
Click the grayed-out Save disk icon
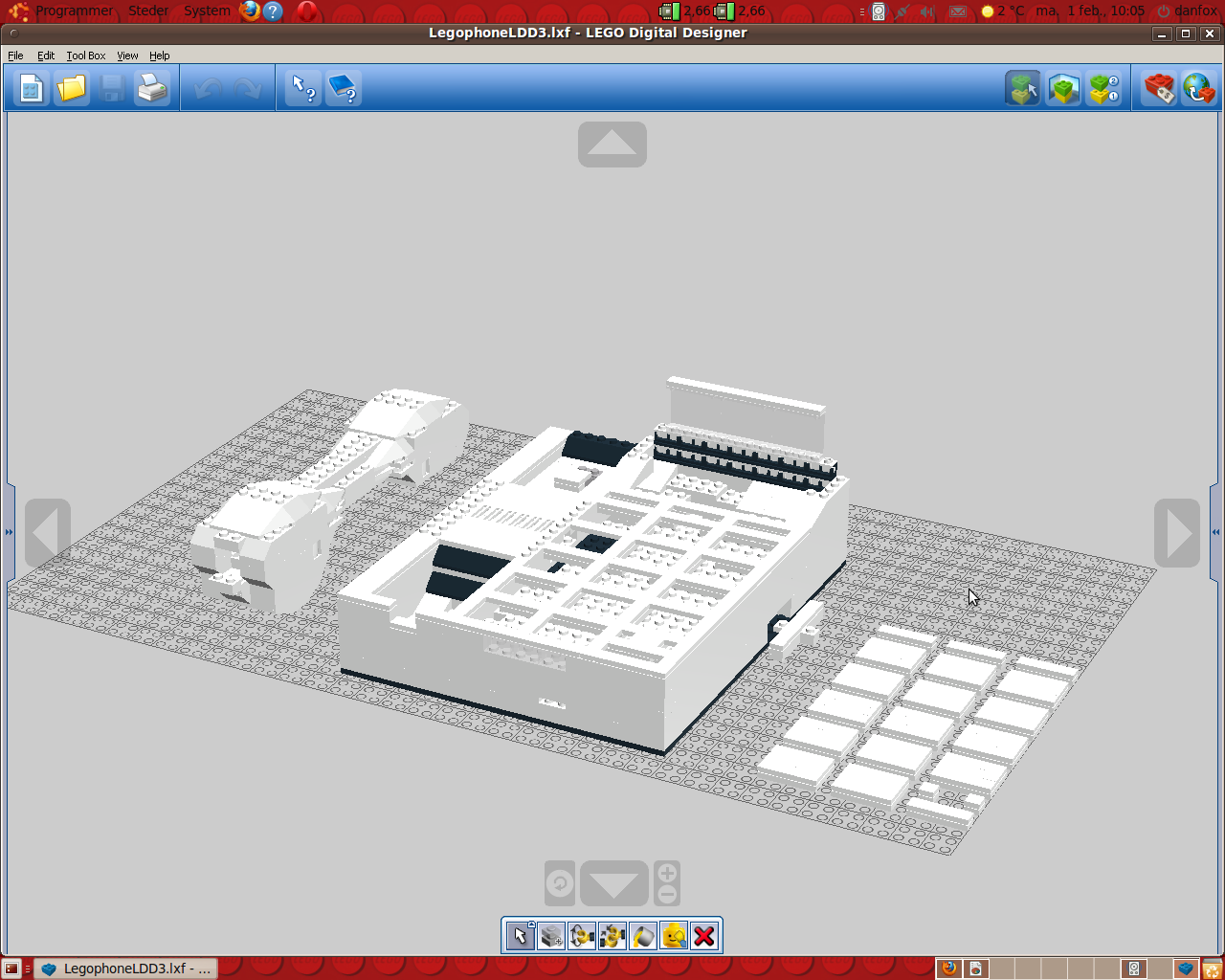[112, 89]
